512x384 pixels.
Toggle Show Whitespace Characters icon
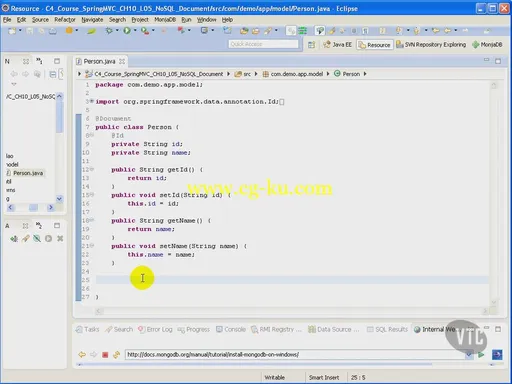coord(365,31)
